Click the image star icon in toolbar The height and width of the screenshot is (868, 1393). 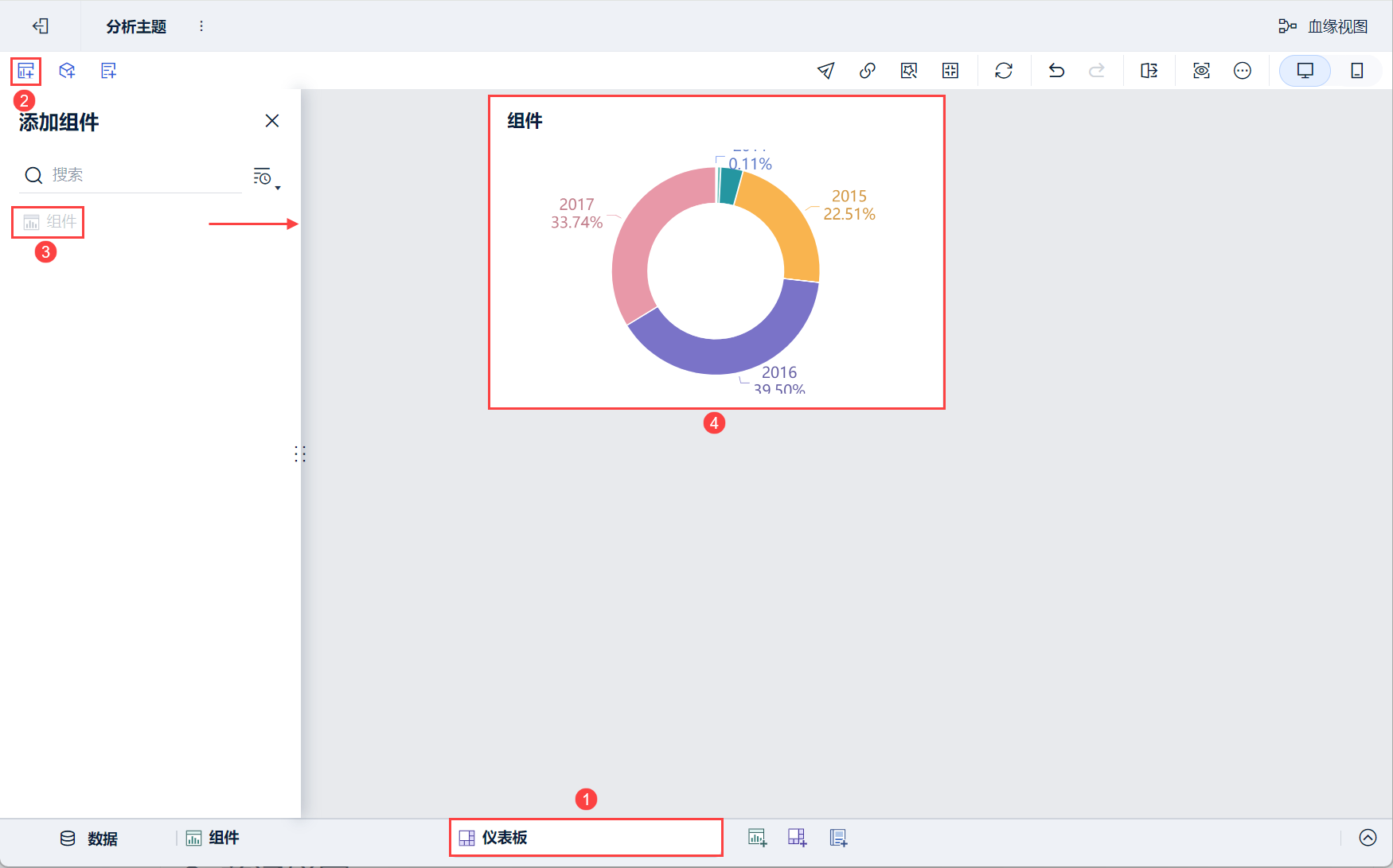(909, 71)
